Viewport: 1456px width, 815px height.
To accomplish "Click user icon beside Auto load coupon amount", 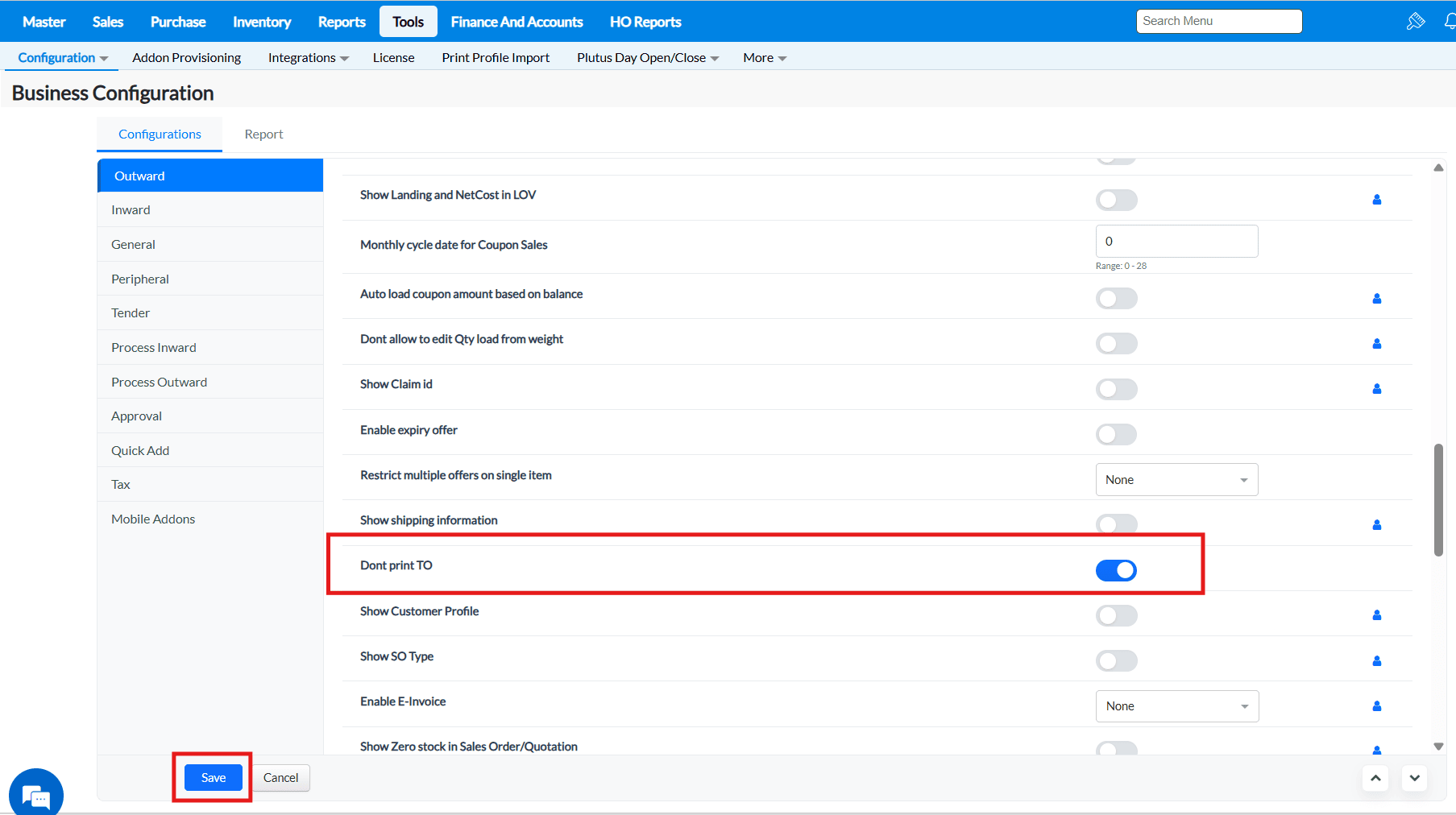I will (x=1376, y=299).
